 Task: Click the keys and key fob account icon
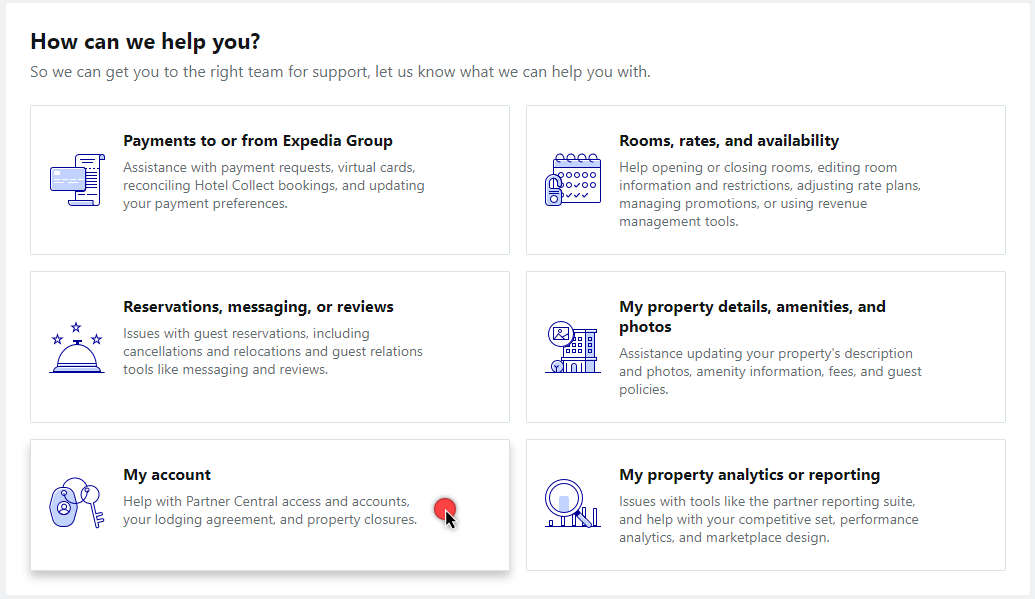pyautogui.click(x=77, y=503)
